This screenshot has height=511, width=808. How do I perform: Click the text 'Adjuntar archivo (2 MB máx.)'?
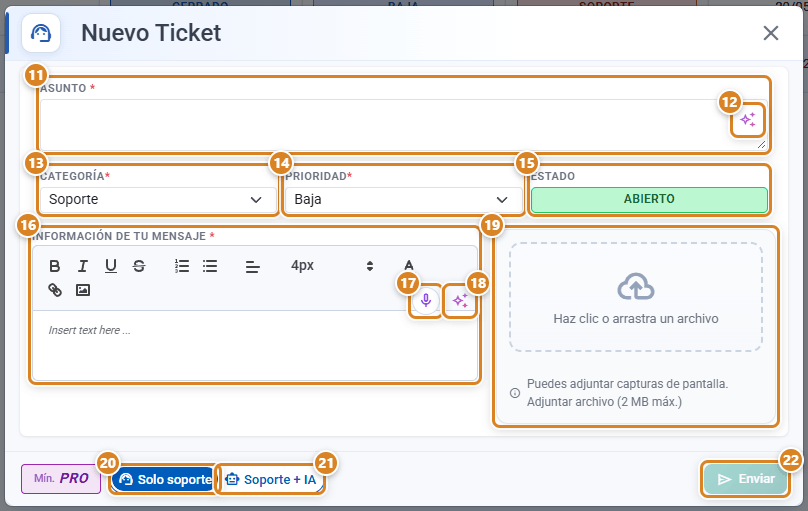[x=604, y=402]
